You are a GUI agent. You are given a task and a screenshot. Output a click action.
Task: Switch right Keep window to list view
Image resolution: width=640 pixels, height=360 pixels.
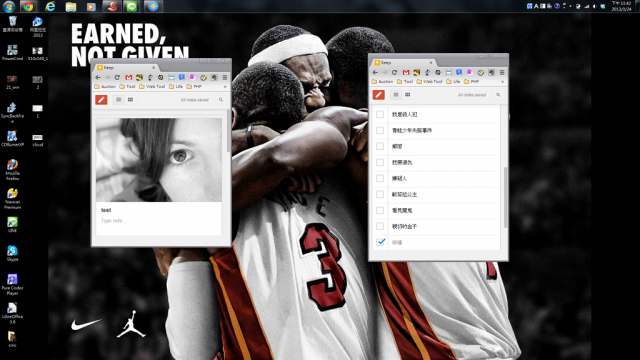(396, 95)
